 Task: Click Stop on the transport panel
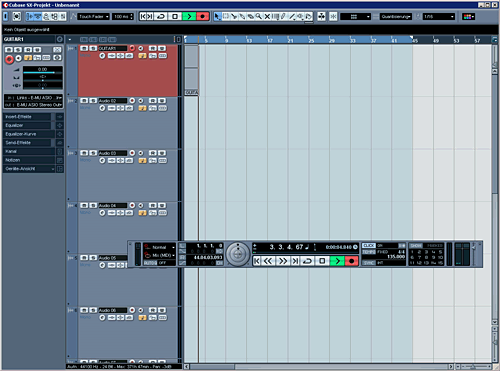pos(322,261)
